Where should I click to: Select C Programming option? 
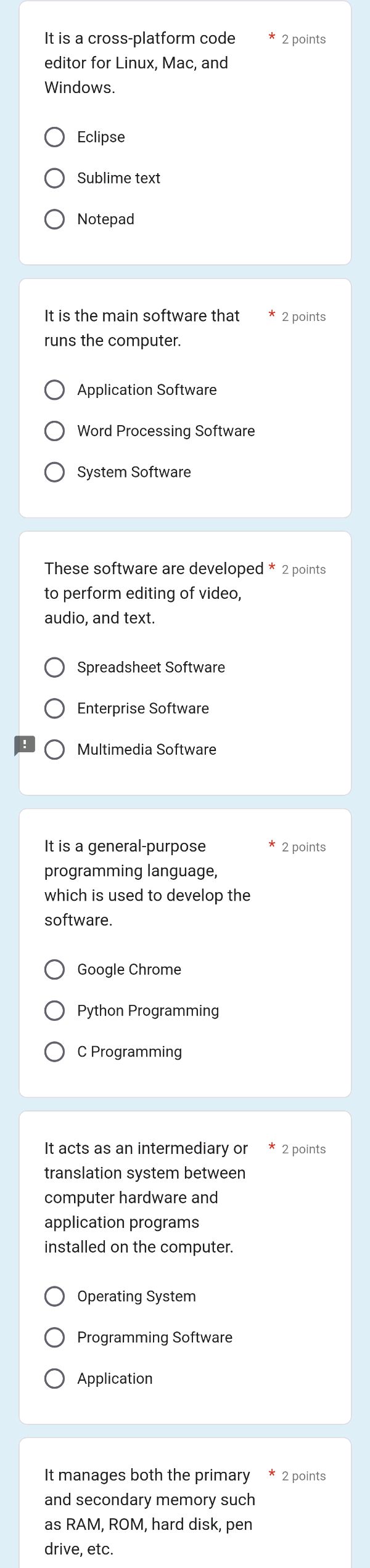pyautogui.click(x=54, y=1052)
